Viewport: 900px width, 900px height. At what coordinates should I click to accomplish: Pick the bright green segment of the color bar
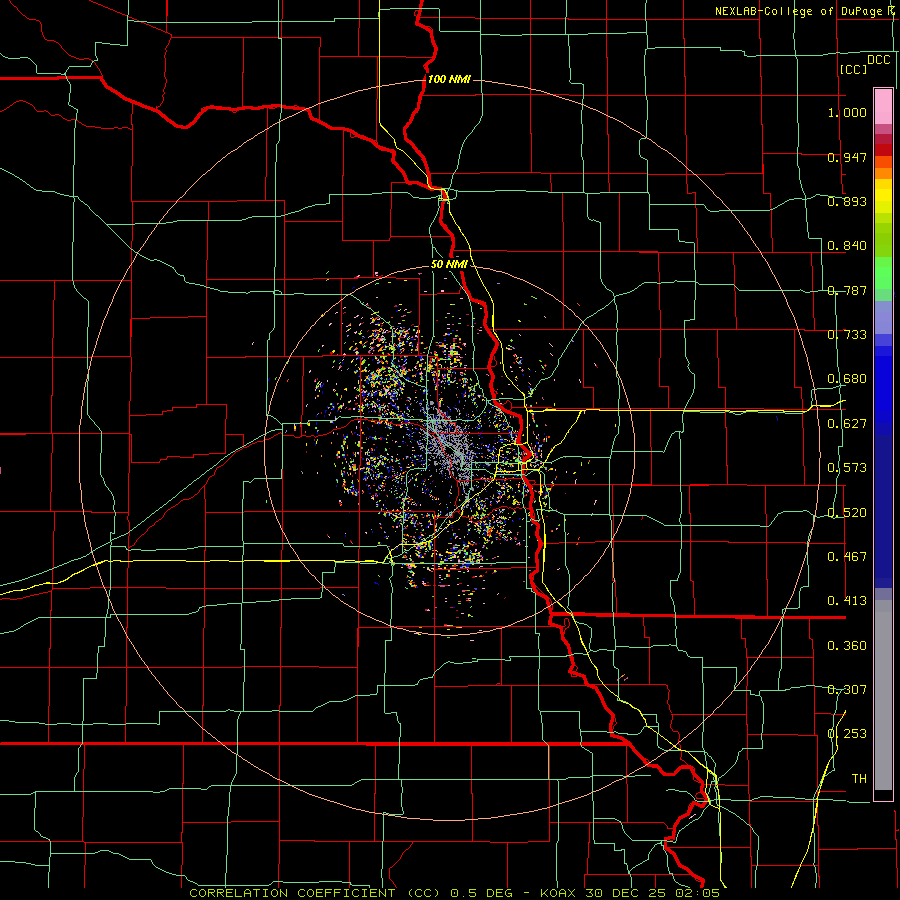coord(883,273)
